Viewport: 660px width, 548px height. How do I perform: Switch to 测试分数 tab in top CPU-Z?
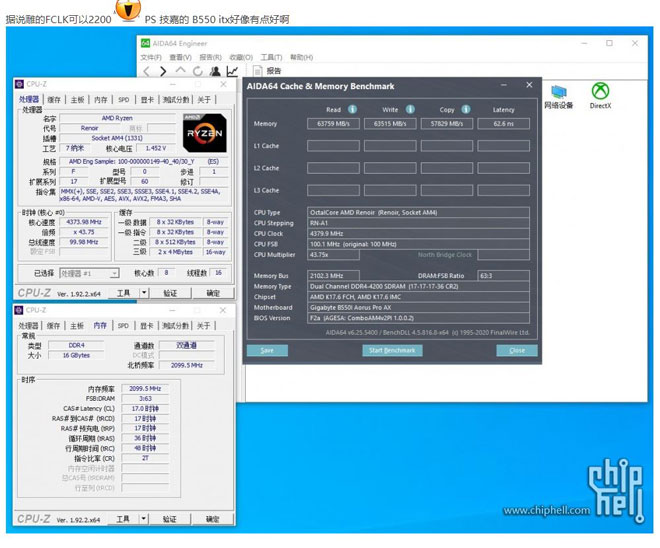point(176,100)
